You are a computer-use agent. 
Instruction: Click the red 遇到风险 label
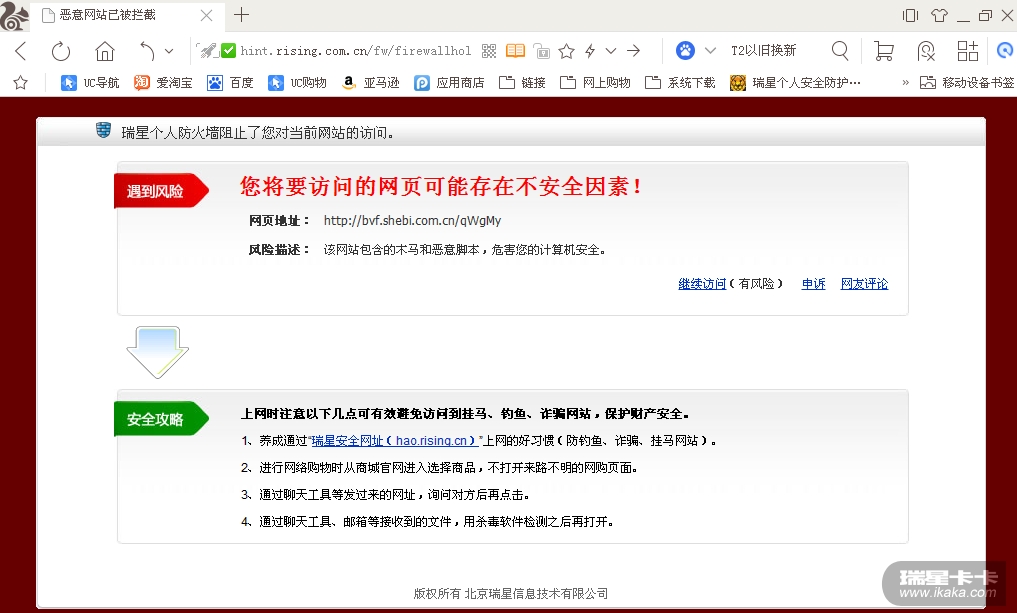coord(161,191)
